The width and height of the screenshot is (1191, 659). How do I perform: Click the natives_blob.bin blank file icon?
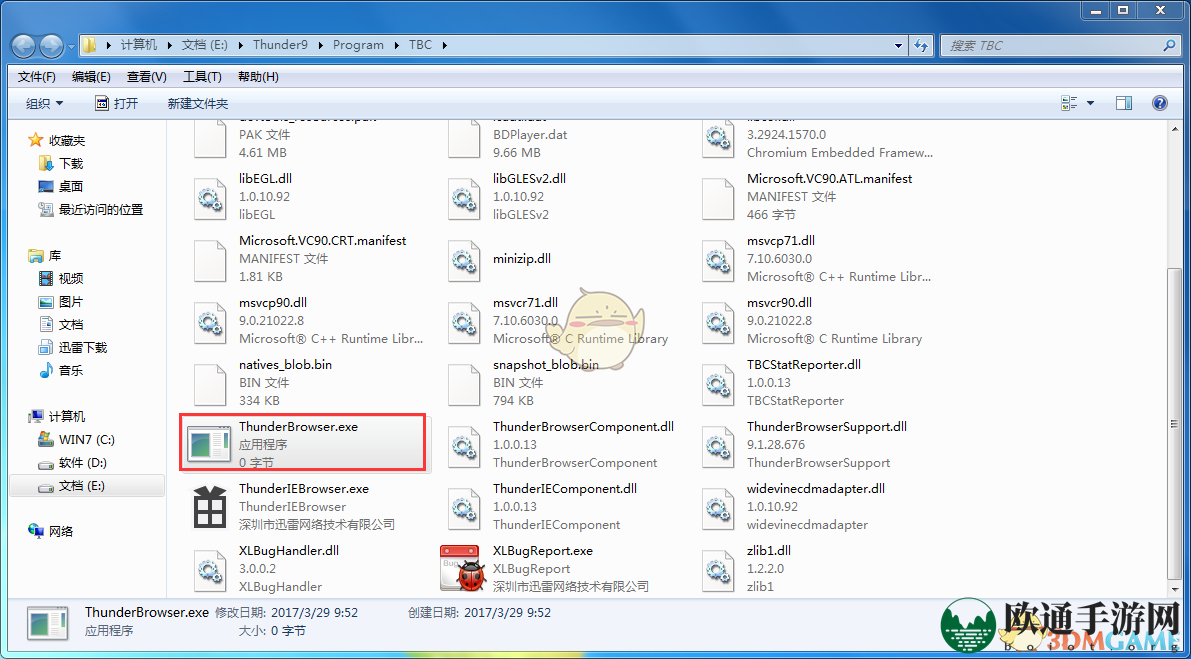(209, 383)
